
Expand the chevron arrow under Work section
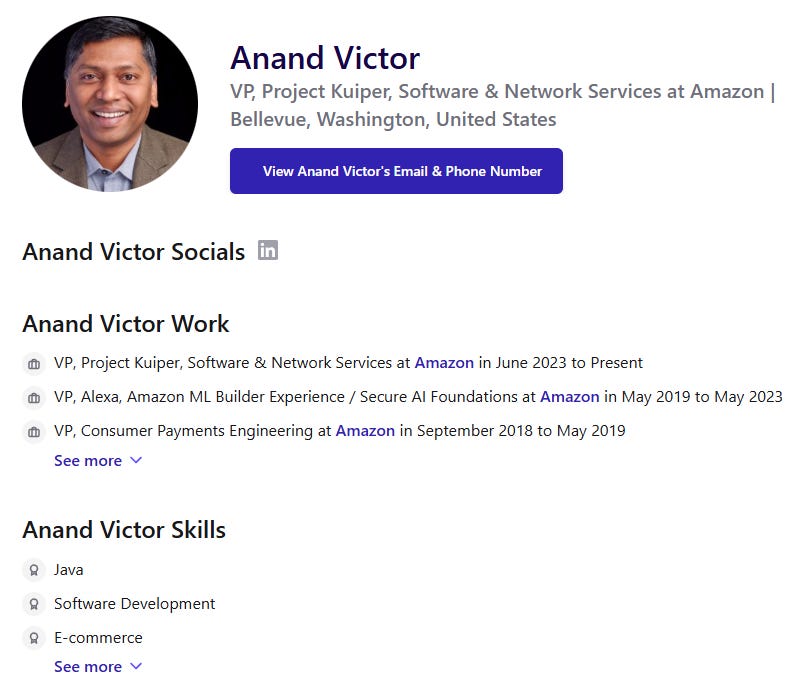[136, 460]
